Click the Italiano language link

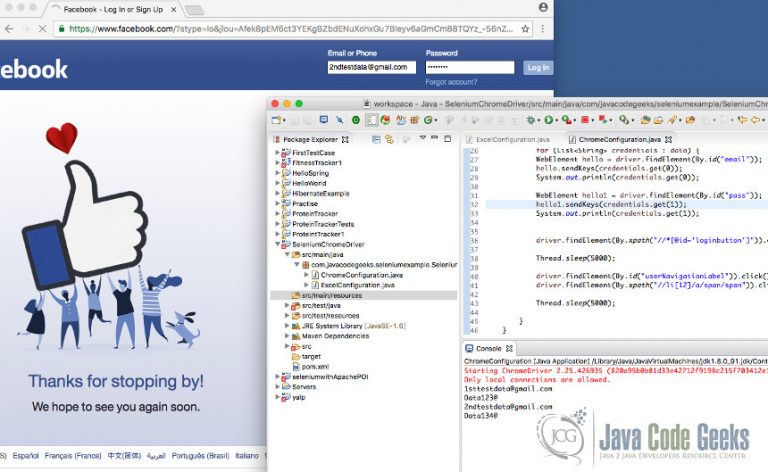(x=247, y=456)
